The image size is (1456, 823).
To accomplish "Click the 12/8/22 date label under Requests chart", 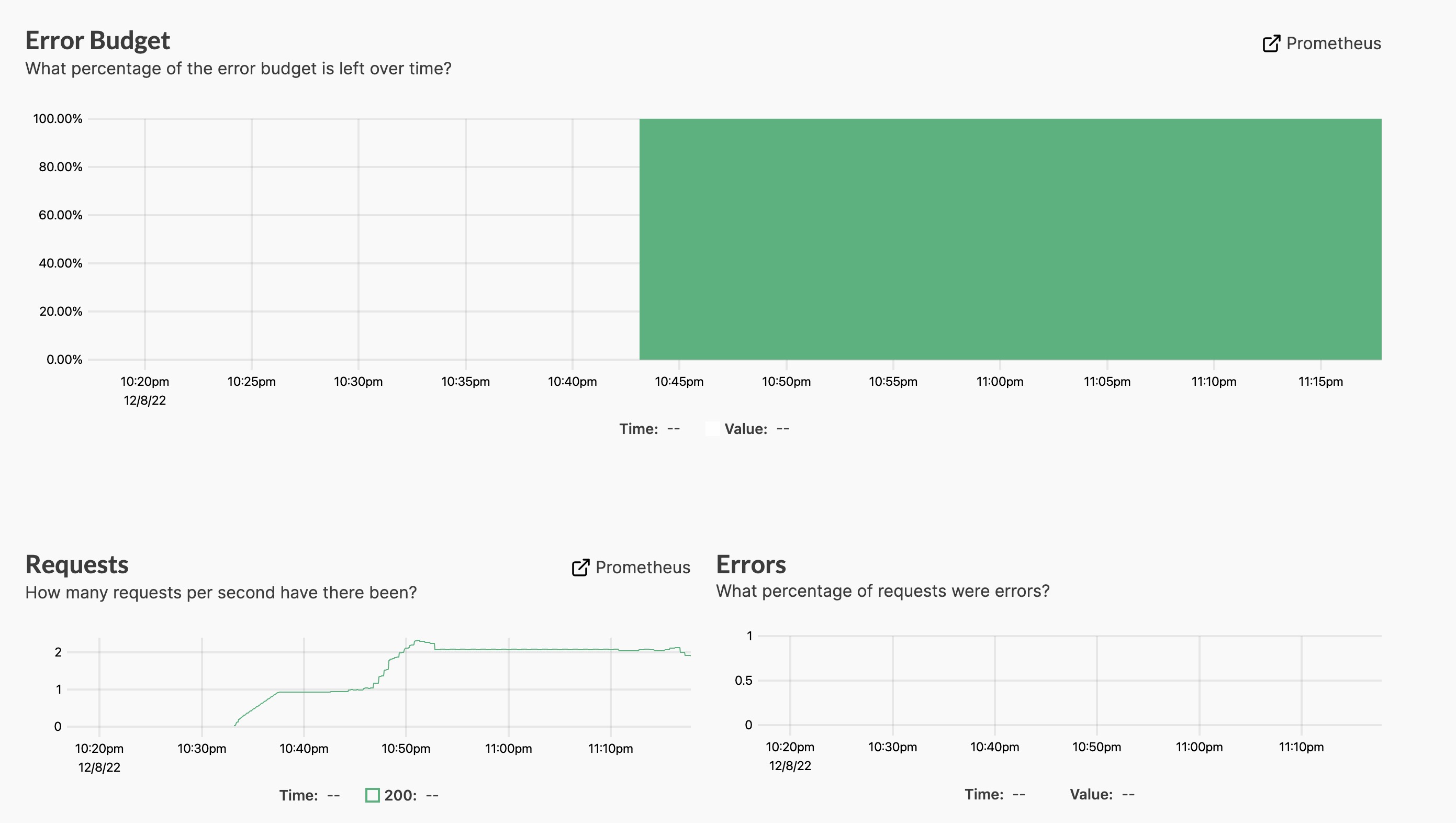I will (99, 767).
